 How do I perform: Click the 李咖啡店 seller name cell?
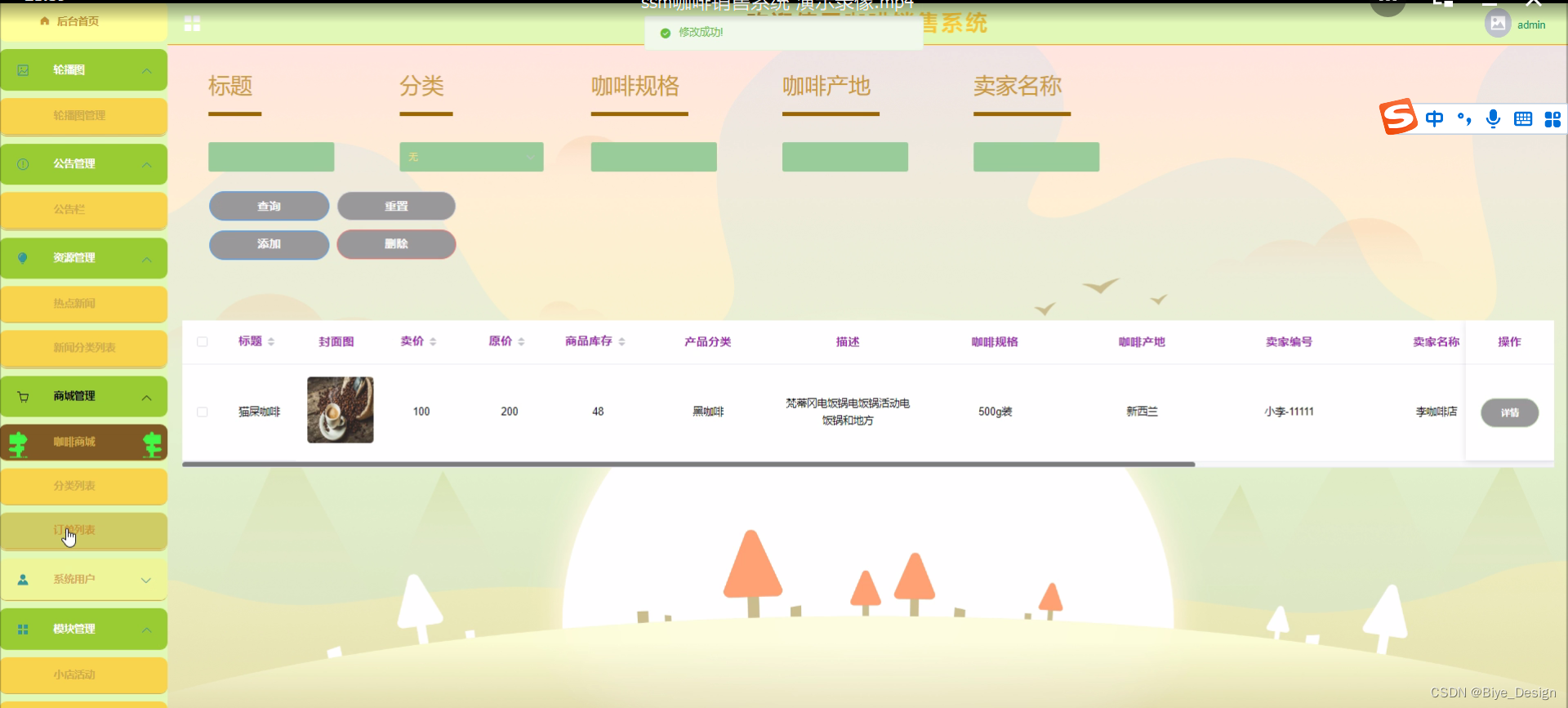pos(1437,412)
